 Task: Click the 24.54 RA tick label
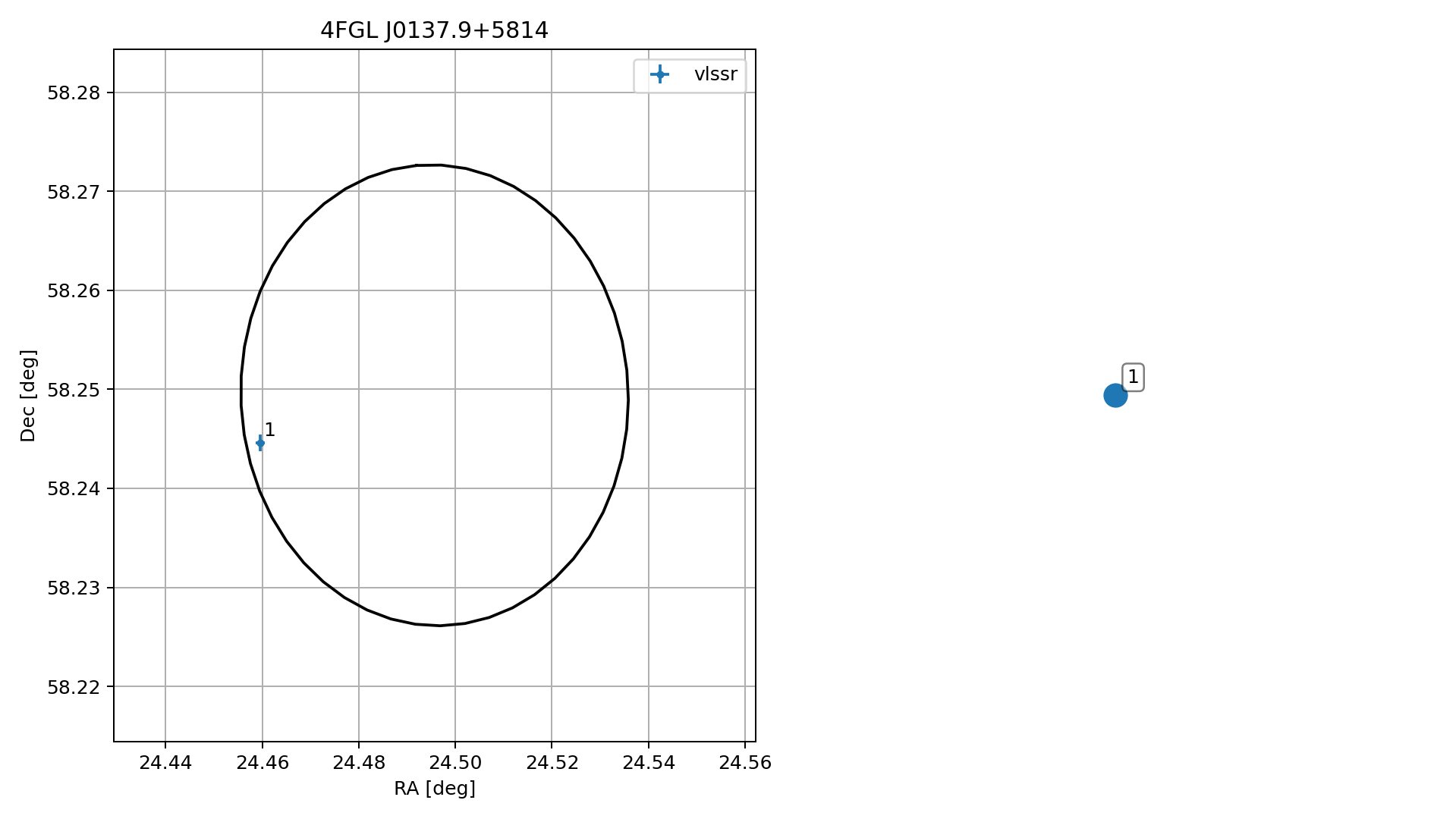pos(649,763)
